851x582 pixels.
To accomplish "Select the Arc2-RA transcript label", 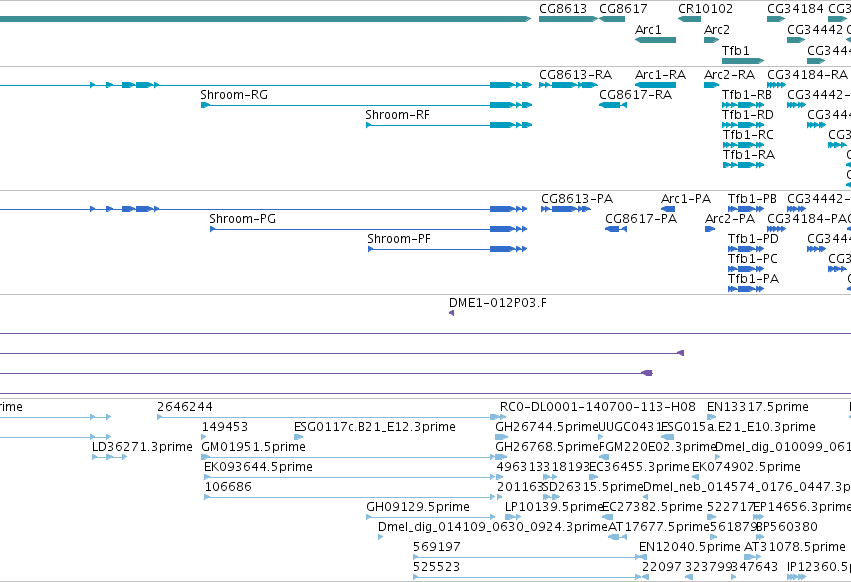I will pos(729,74).
